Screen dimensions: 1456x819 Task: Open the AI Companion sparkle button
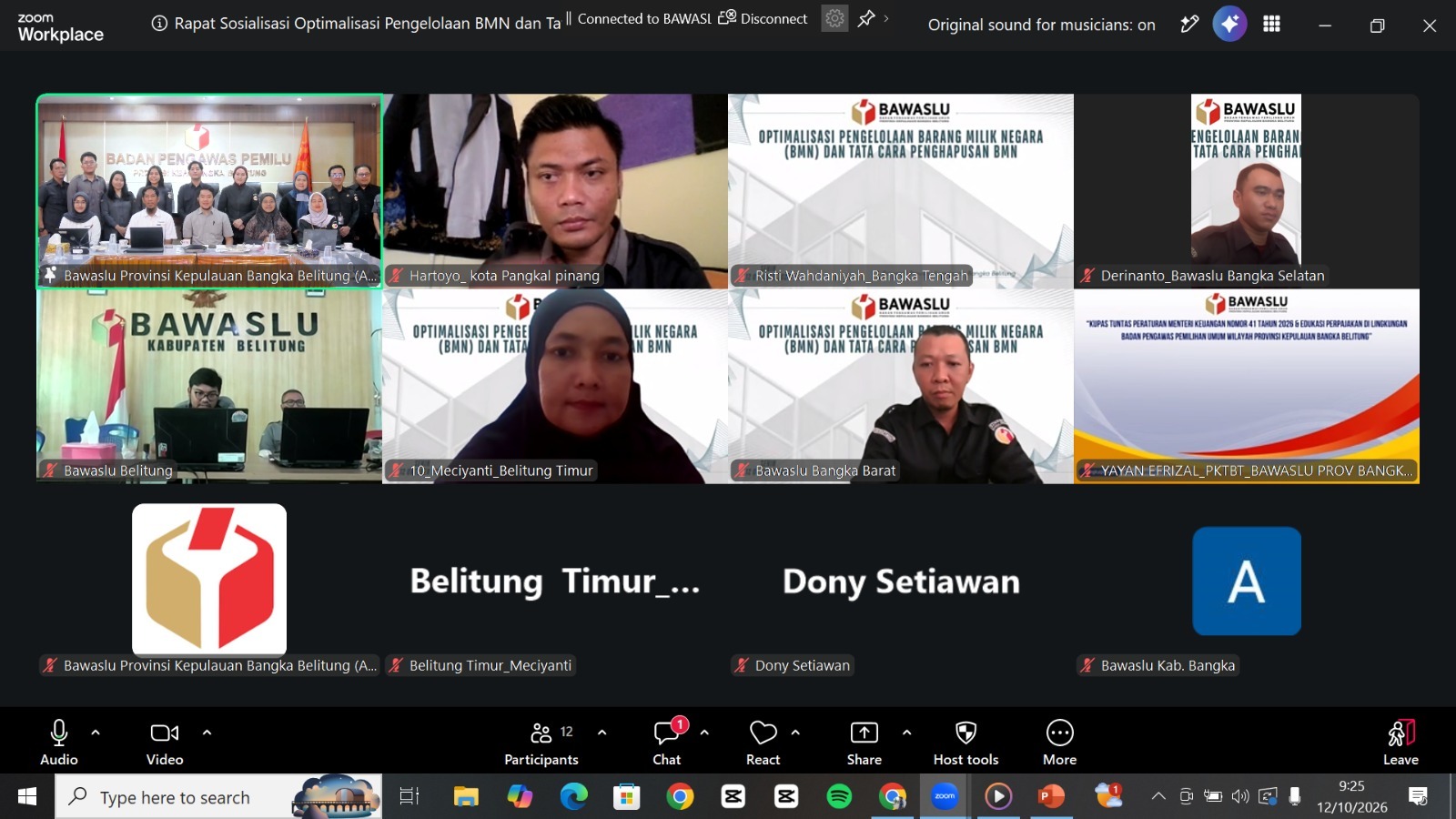click(x=1229, y=25)
